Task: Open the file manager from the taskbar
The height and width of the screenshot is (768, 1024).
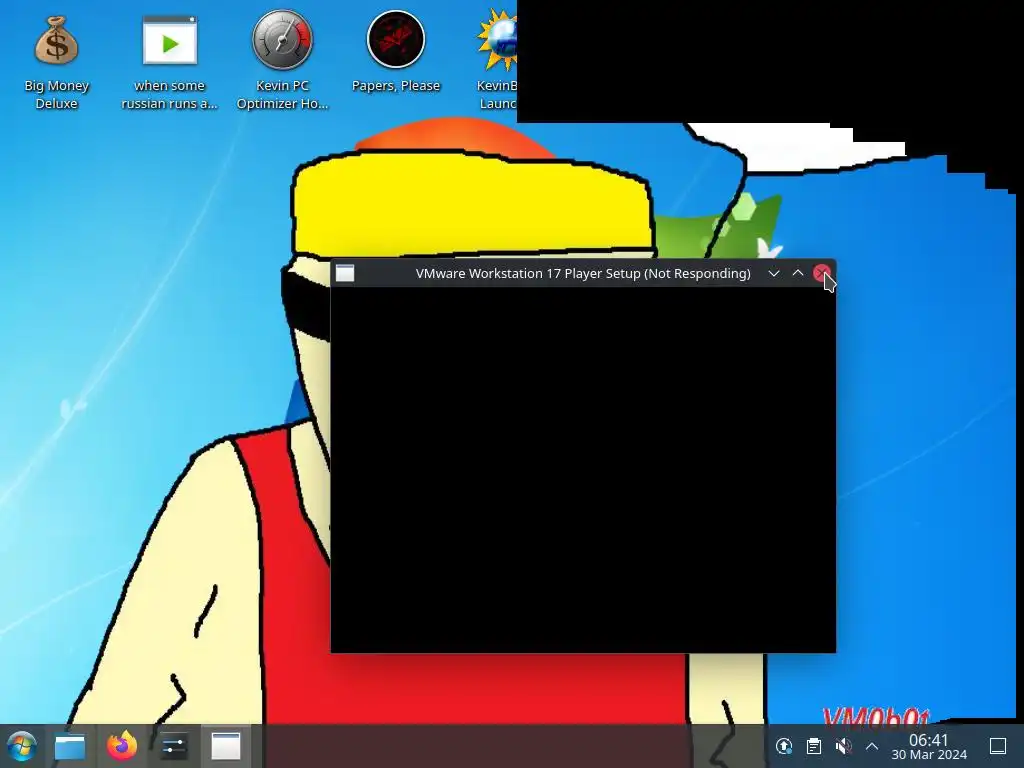Action: tap(70, 746)
